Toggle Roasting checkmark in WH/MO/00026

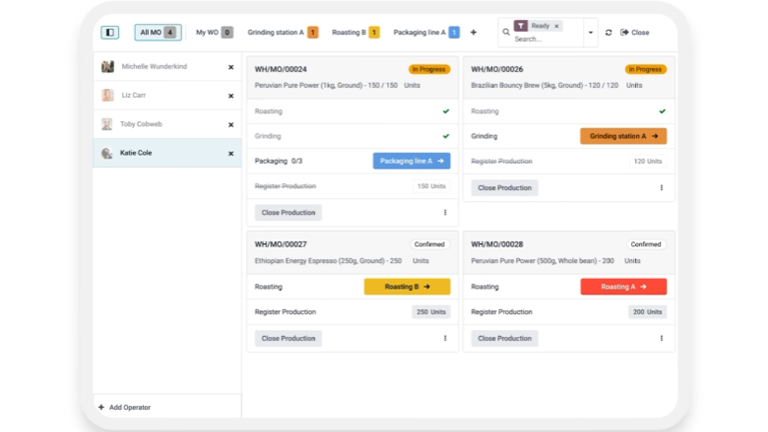click(661, 111)
